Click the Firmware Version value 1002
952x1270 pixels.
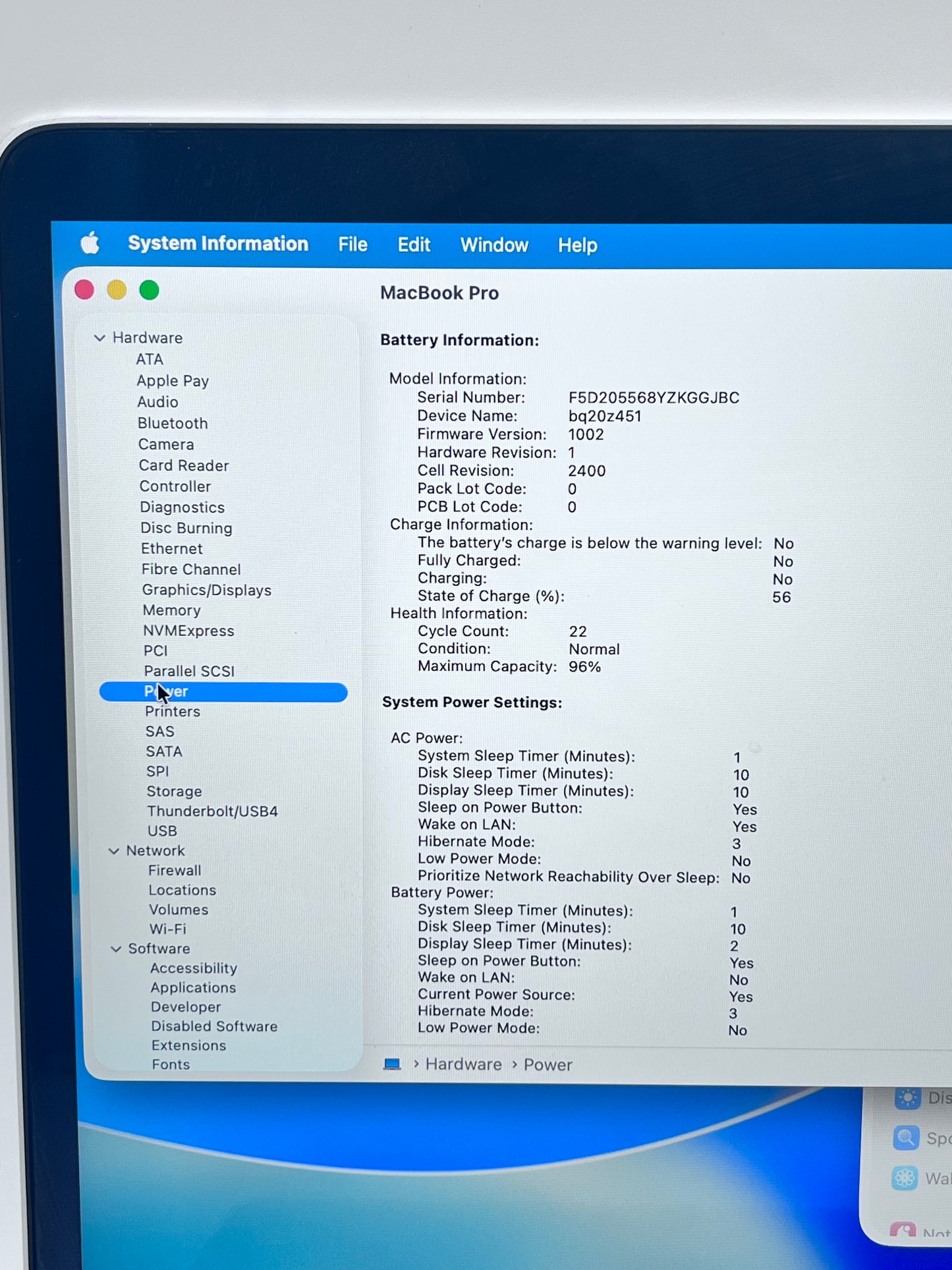[x=586, y=435]
